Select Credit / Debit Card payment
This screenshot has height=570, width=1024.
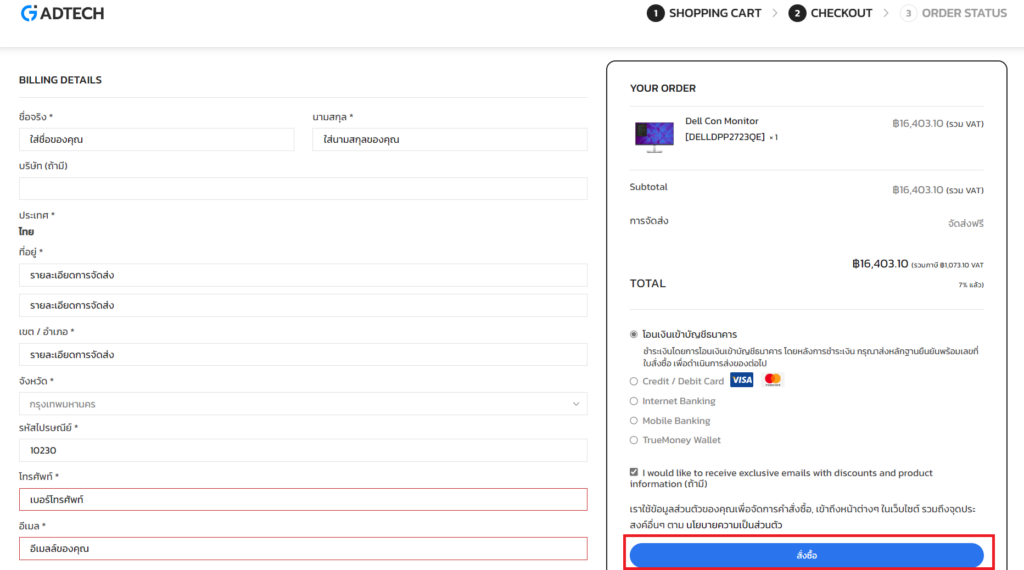click(x=634, y=381)
